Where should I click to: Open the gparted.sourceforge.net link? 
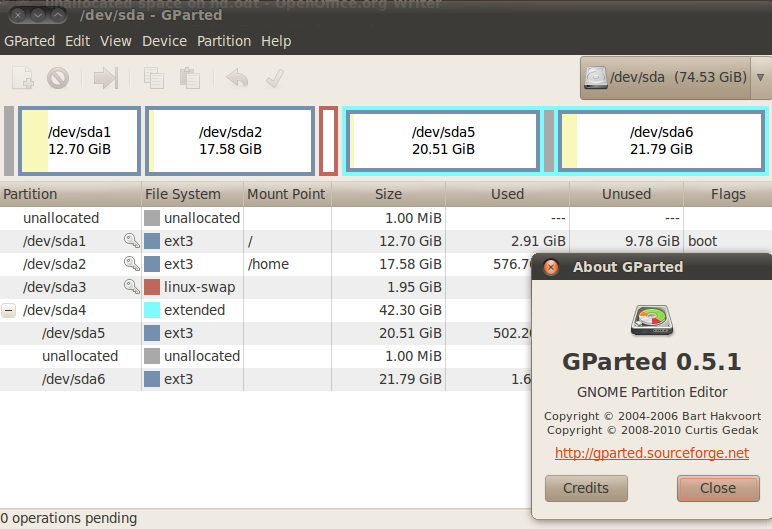point(652,453)
